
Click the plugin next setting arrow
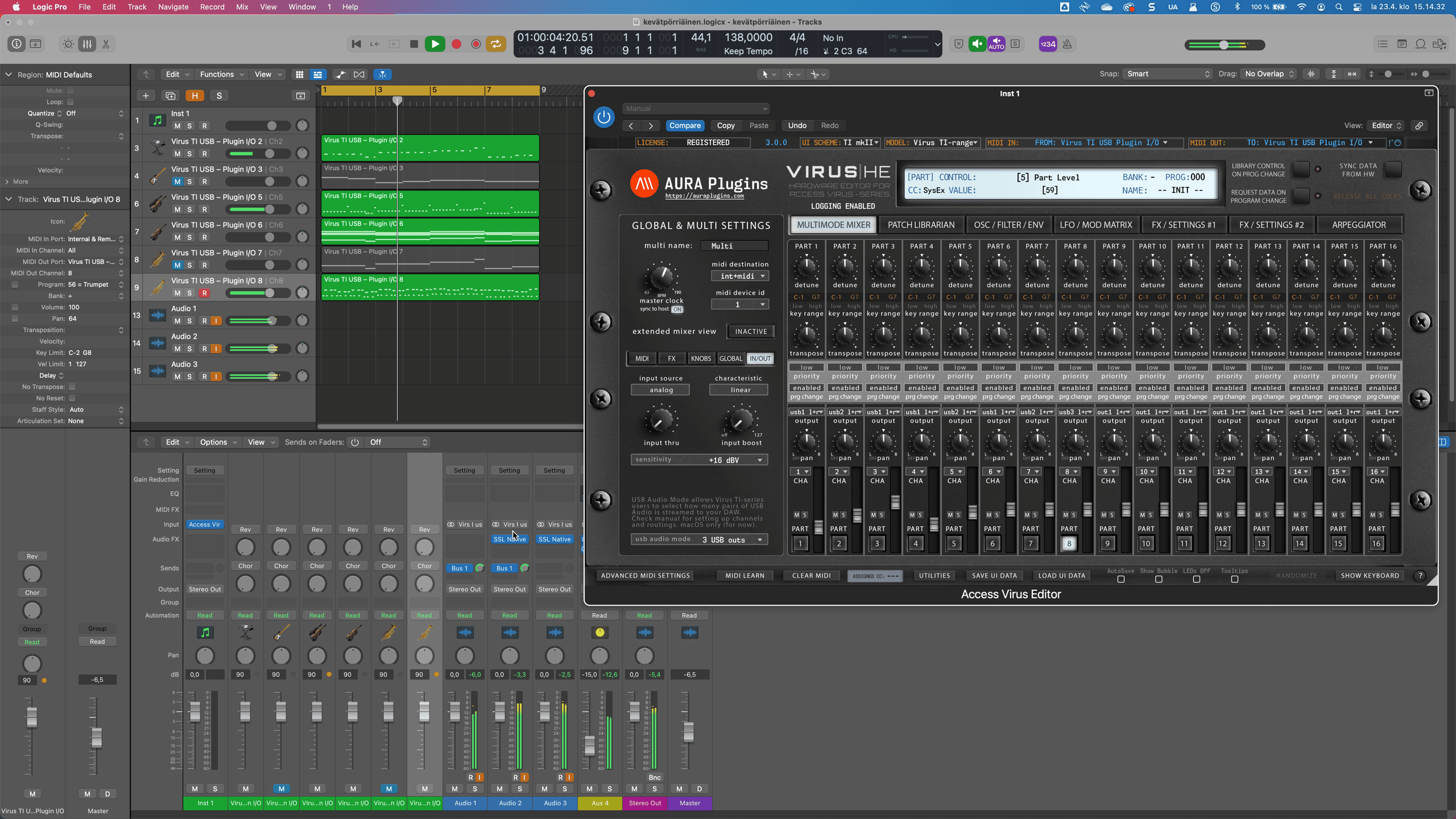point(651,126)
